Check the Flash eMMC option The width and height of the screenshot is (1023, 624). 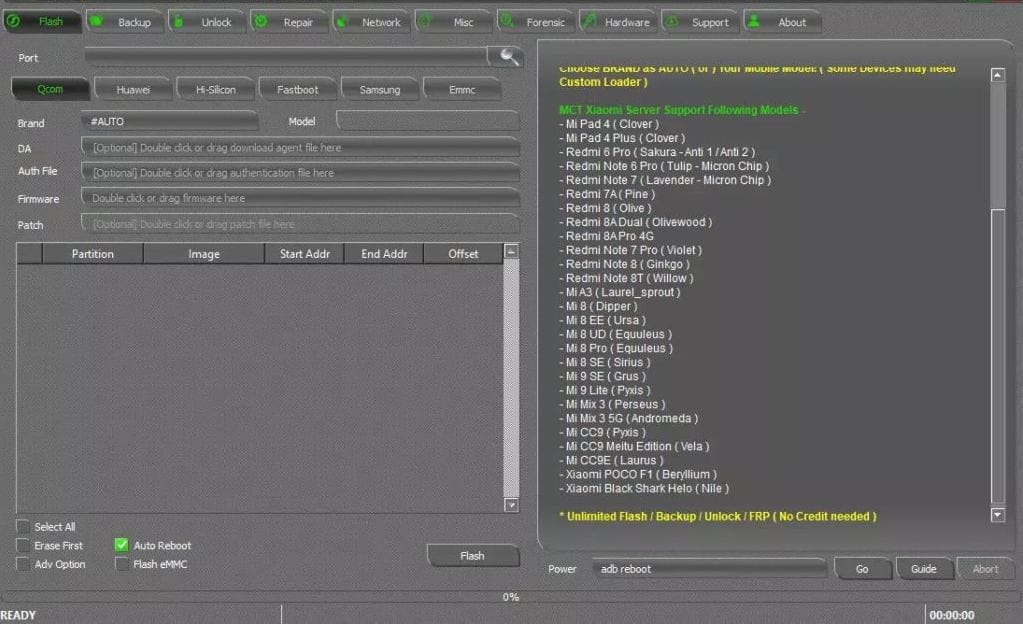(121, 564)
